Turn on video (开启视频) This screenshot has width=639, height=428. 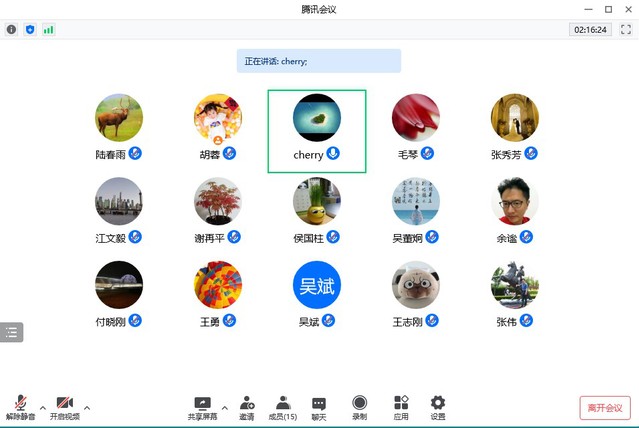click(x=64, y=406)
